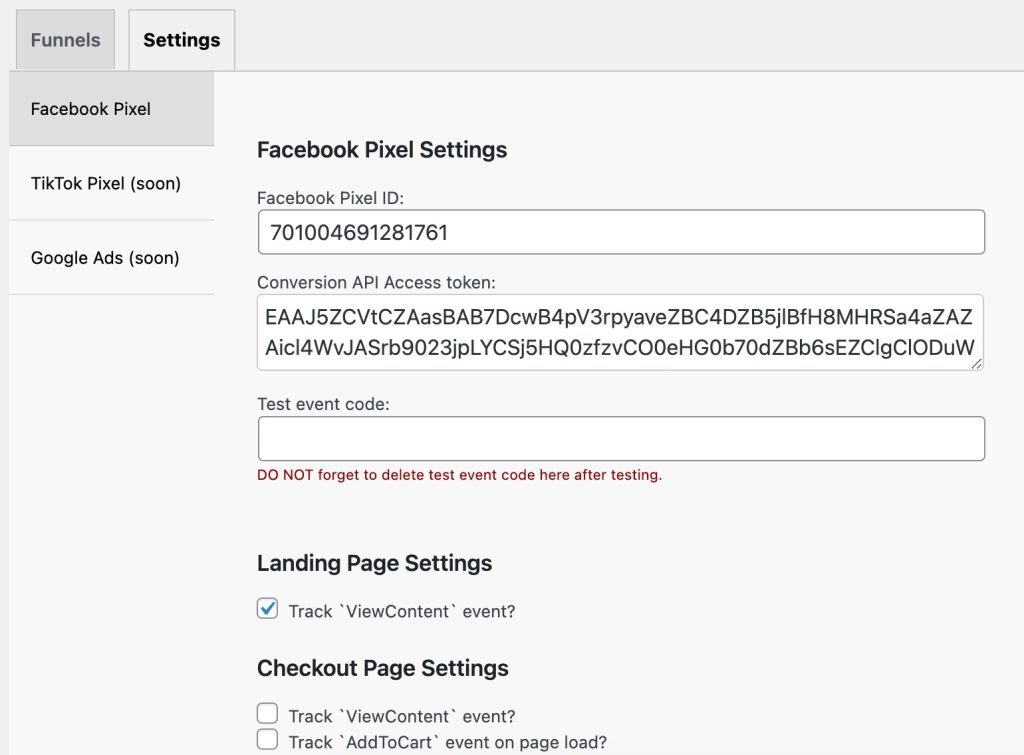Viewport: 1024px width, 755px height.
Task: Click the Facebook Pixel Settings heading
Action: pyautogui.click(x=382, y=150)
